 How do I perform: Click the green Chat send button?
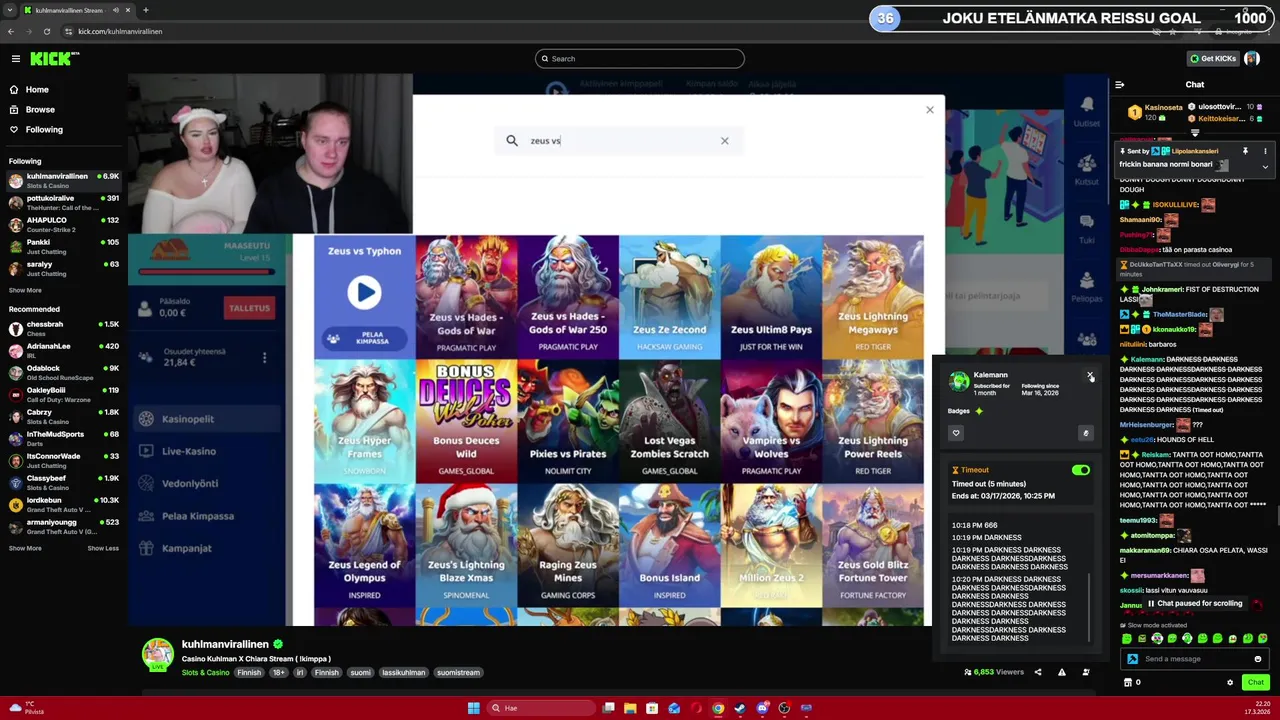click(x=1255, y=682)
